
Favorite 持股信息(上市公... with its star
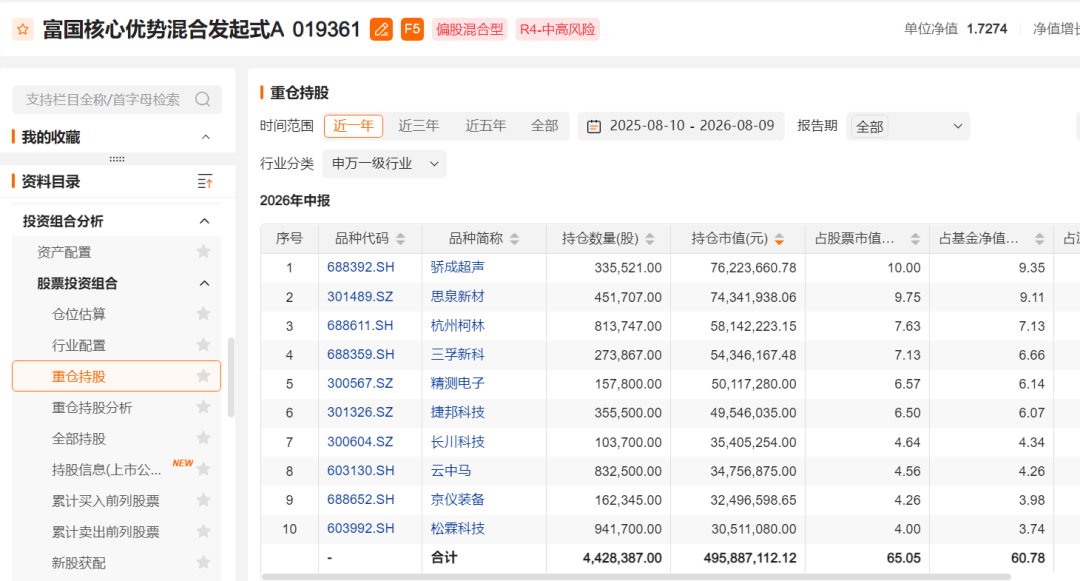tap(203, 469)
